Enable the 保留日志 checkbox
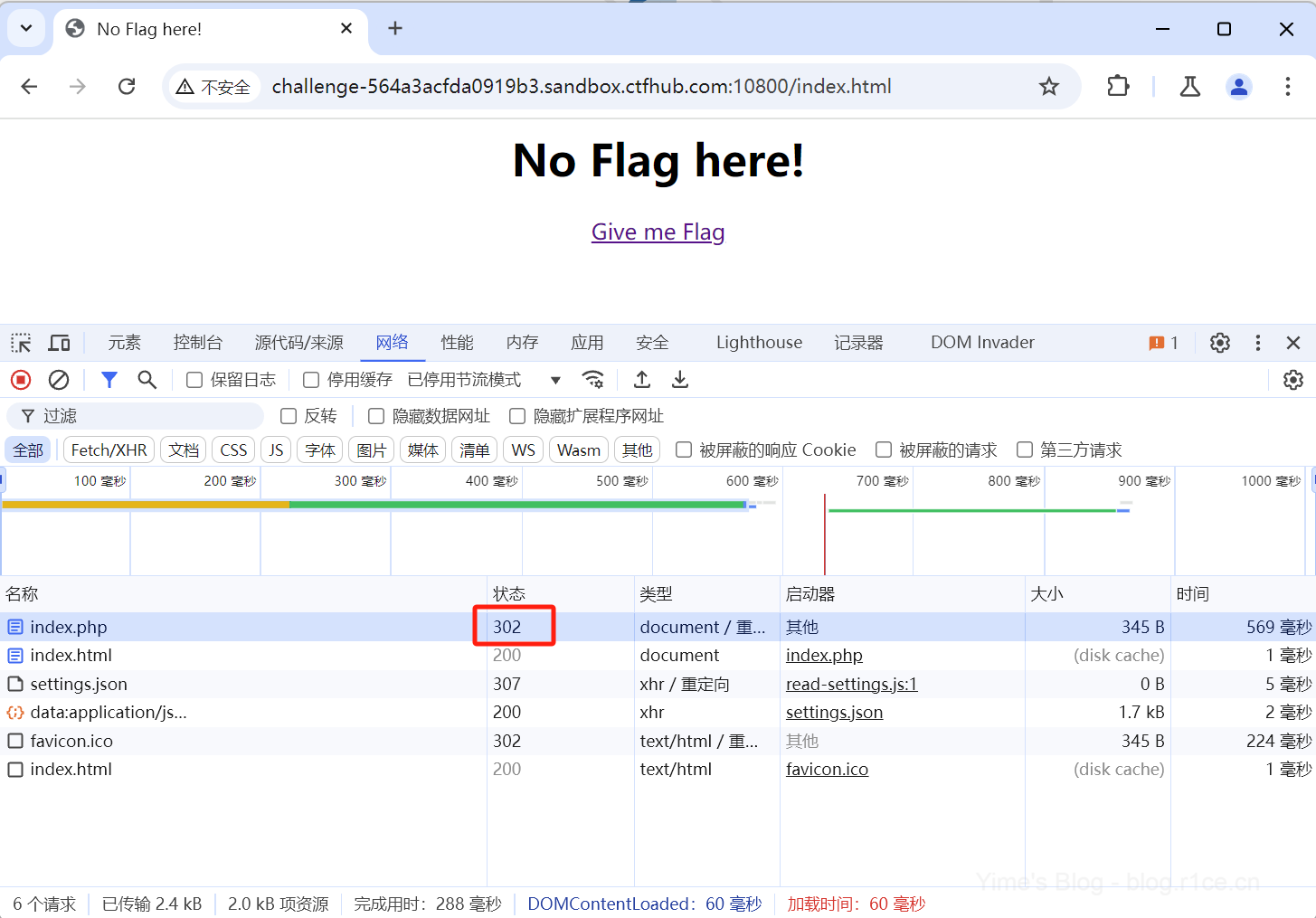Screen dimensions: 1316x918 click(x=194, y=380)
